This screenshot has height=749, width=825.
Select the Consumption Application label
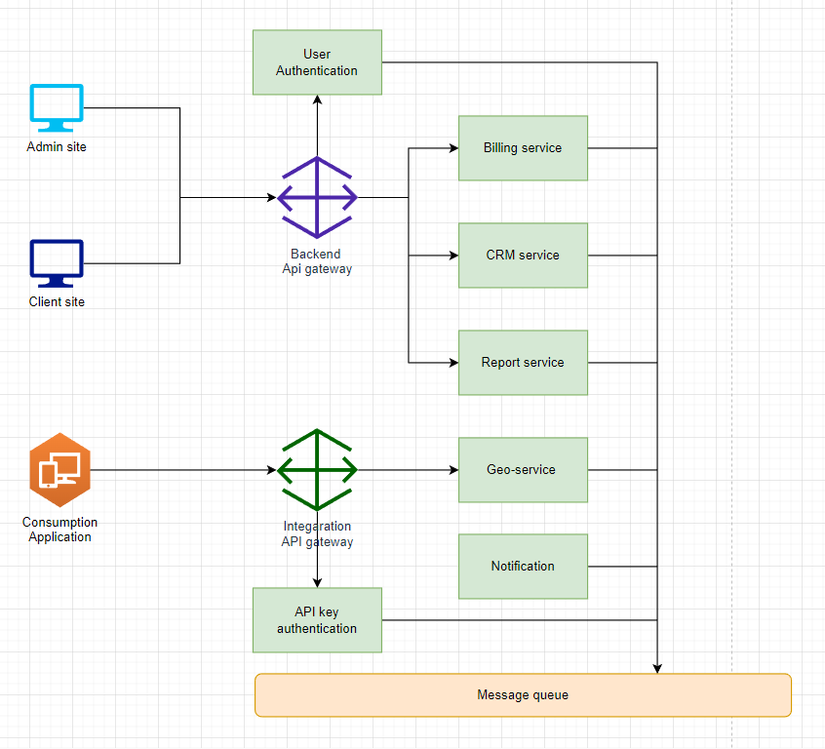pos(59,529)
